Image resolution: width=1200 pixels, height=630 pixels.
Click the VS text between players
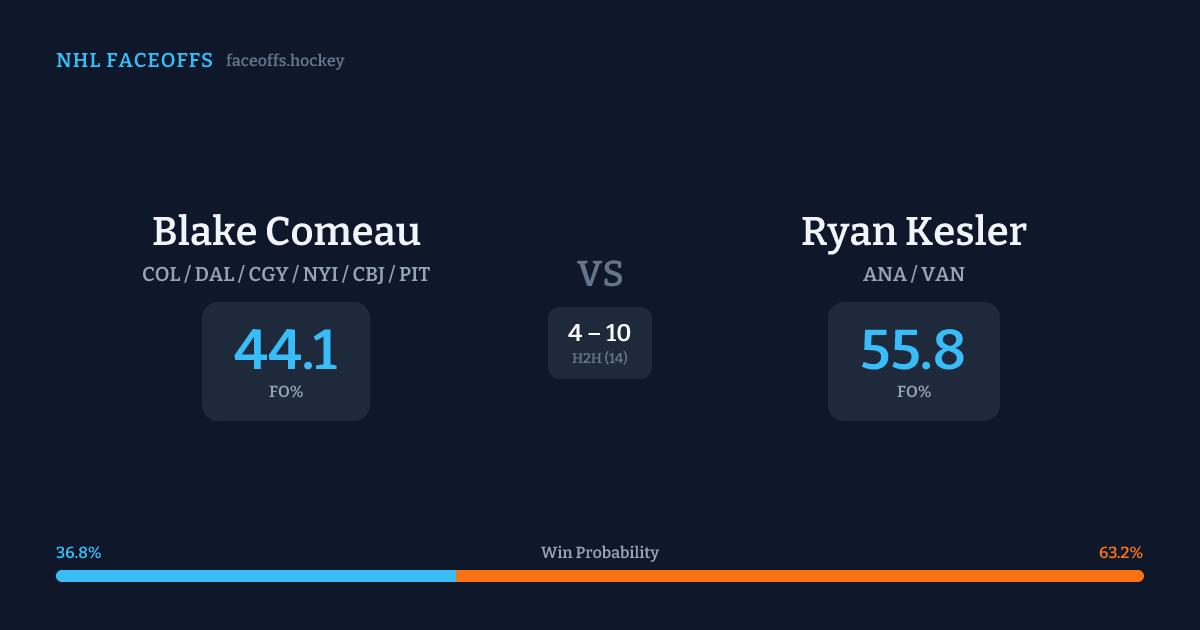[x=600, y=274]
